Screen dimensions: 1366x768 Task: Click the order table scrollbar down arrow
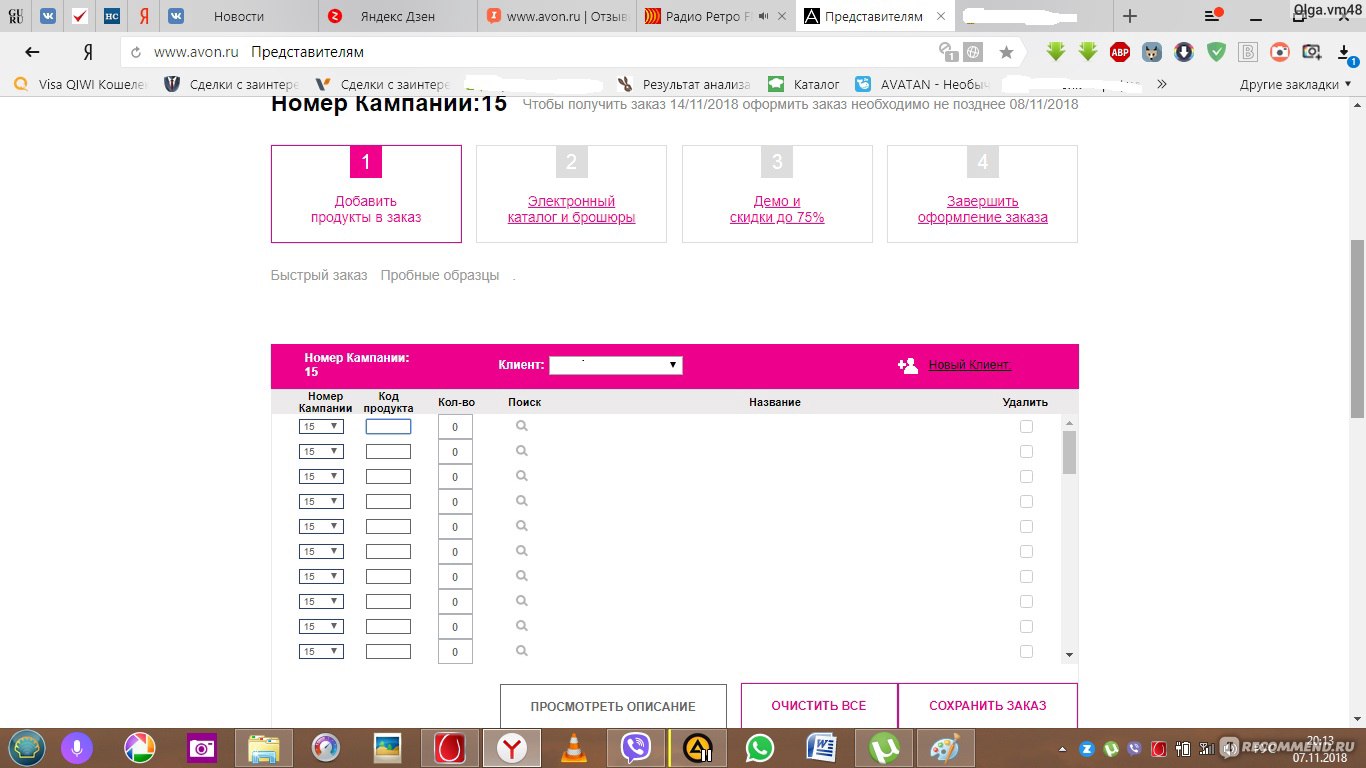coord(1069,655)
